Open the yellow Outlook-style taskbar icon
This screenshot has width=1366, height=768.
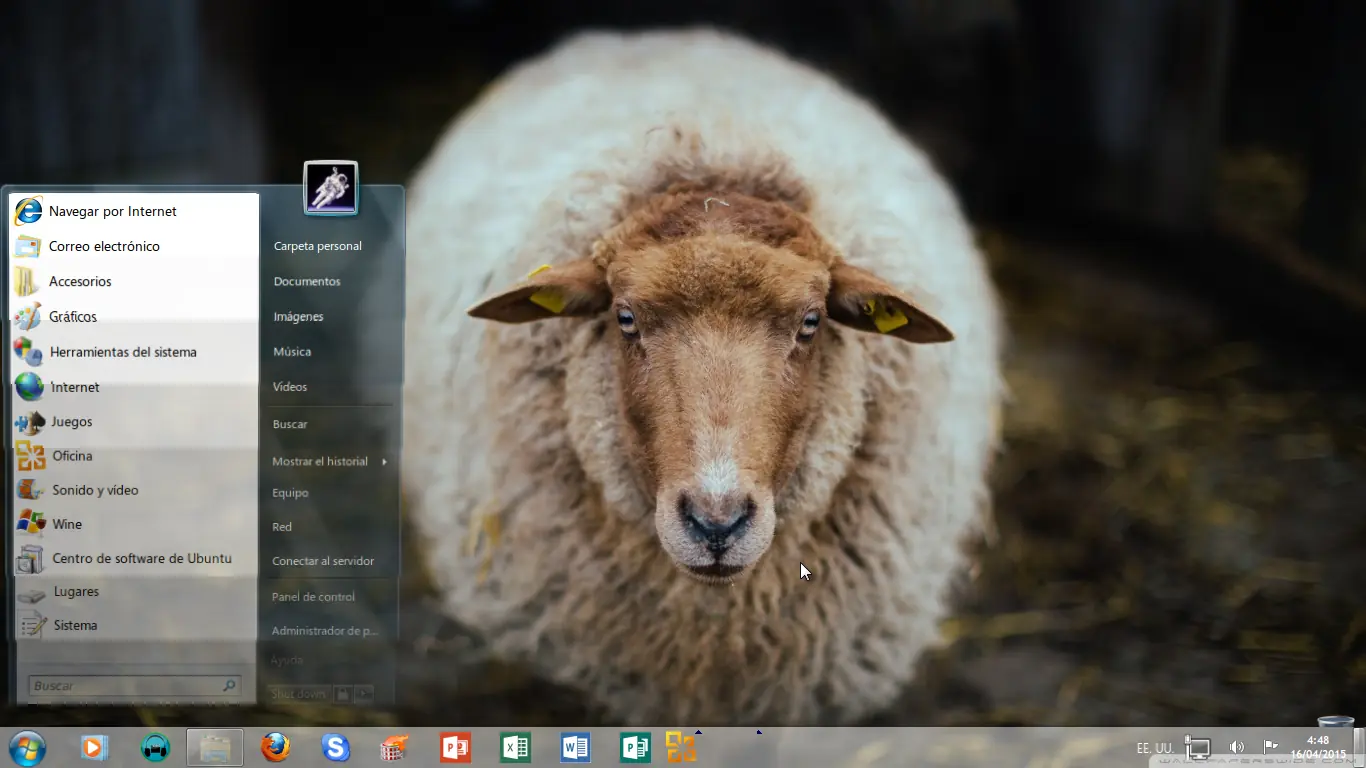tap(681, 748)
